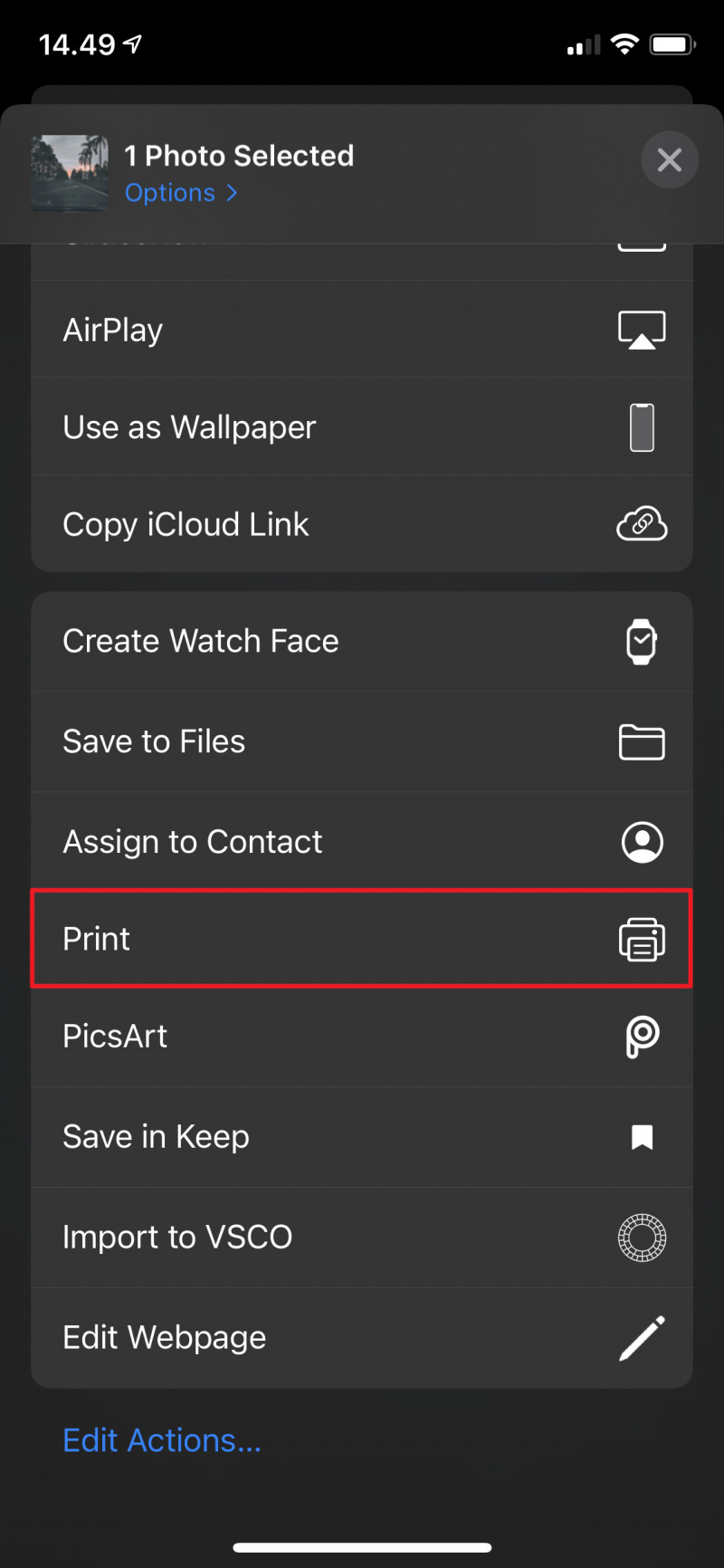
Task: Tap the PicsArt logo icon
Action: [642, 1037]
